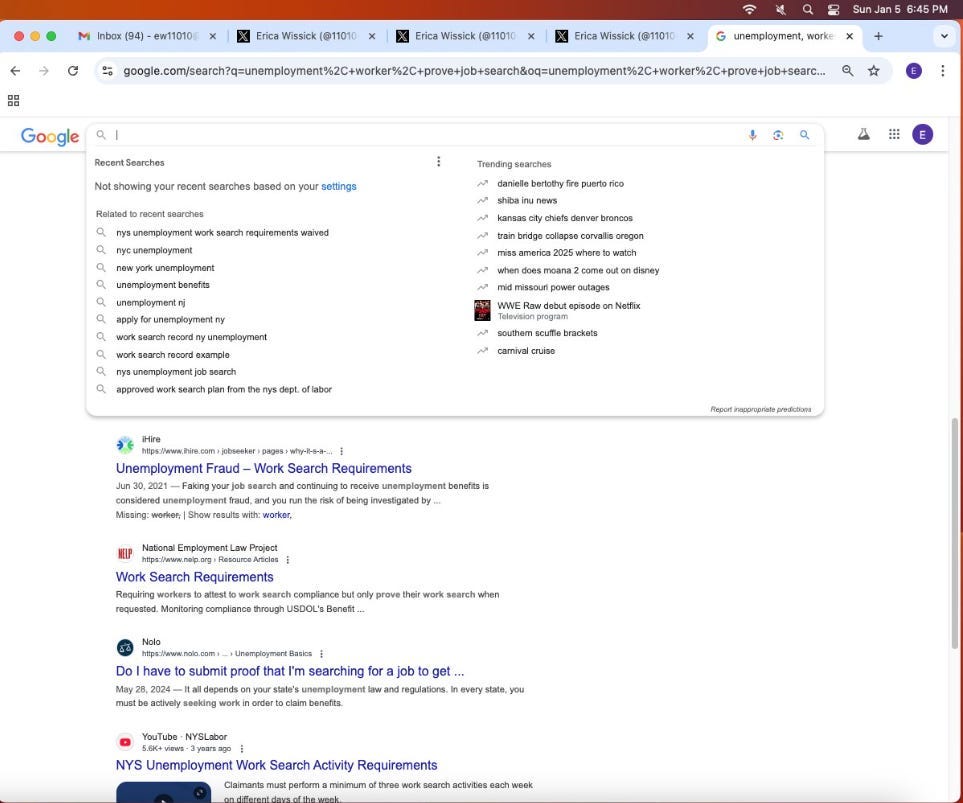Select suggestion work search record ny unemployment
The height and width of the screenshot is (803, 963).
(192, 337)
